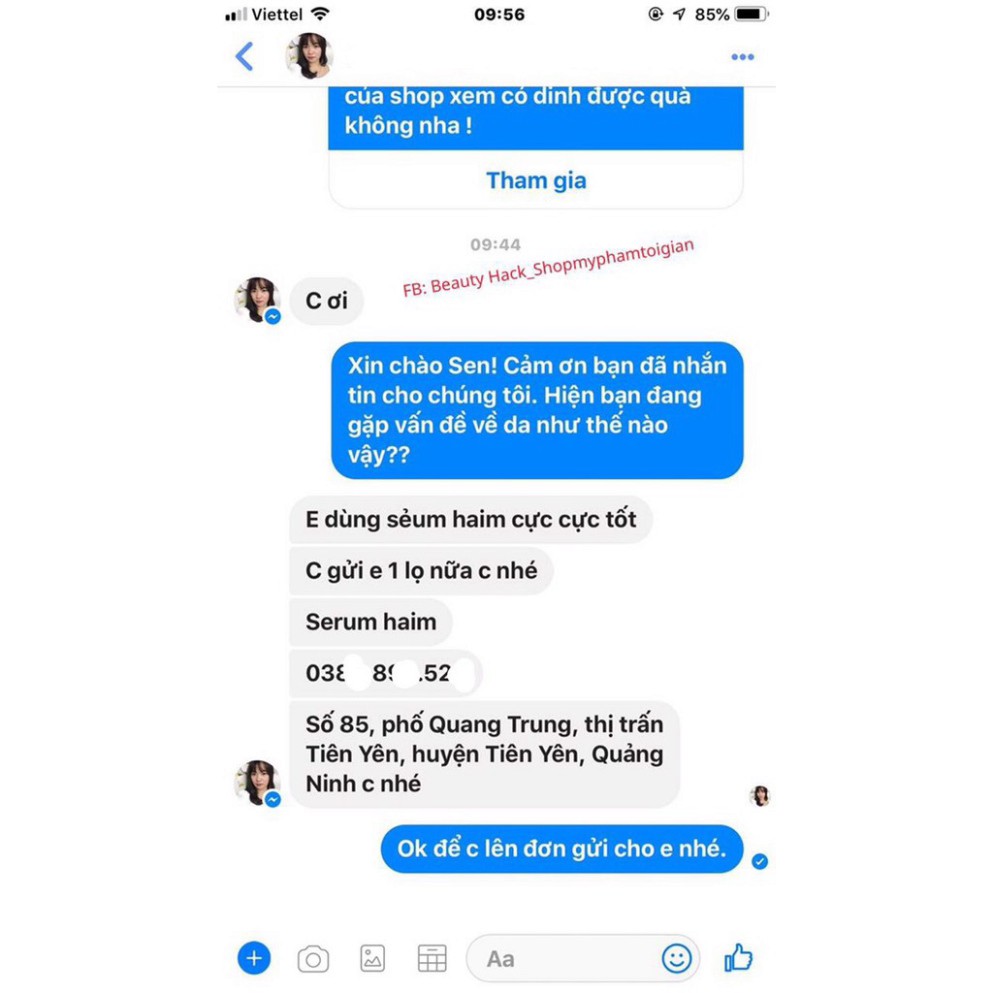Select the 'C ơi' message bubble
The width and height of the screenshot is (993, 993).
point(327,301)
